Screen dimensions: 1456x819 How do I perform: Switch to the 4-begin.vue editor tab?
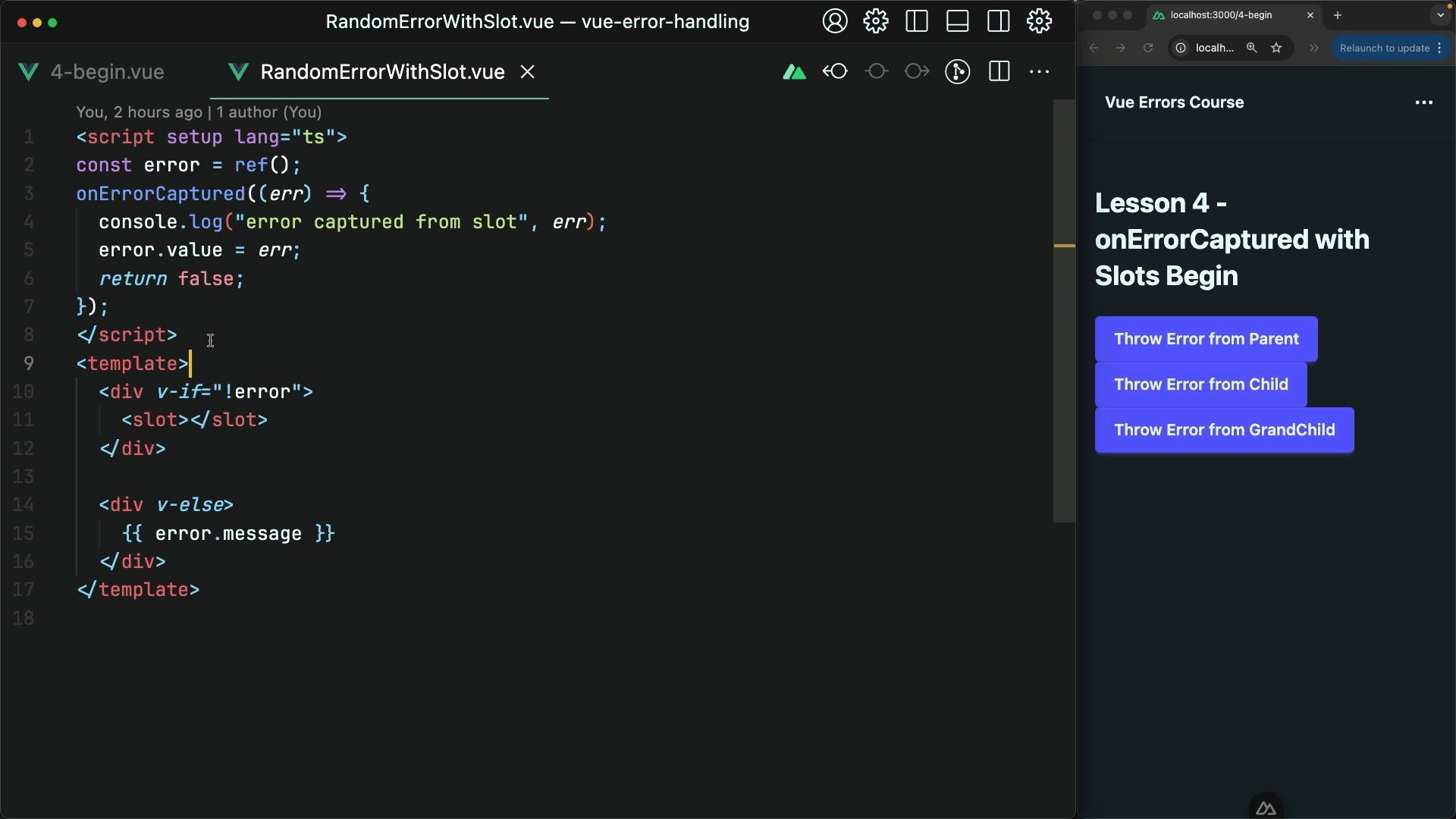[x=93, y=72]
